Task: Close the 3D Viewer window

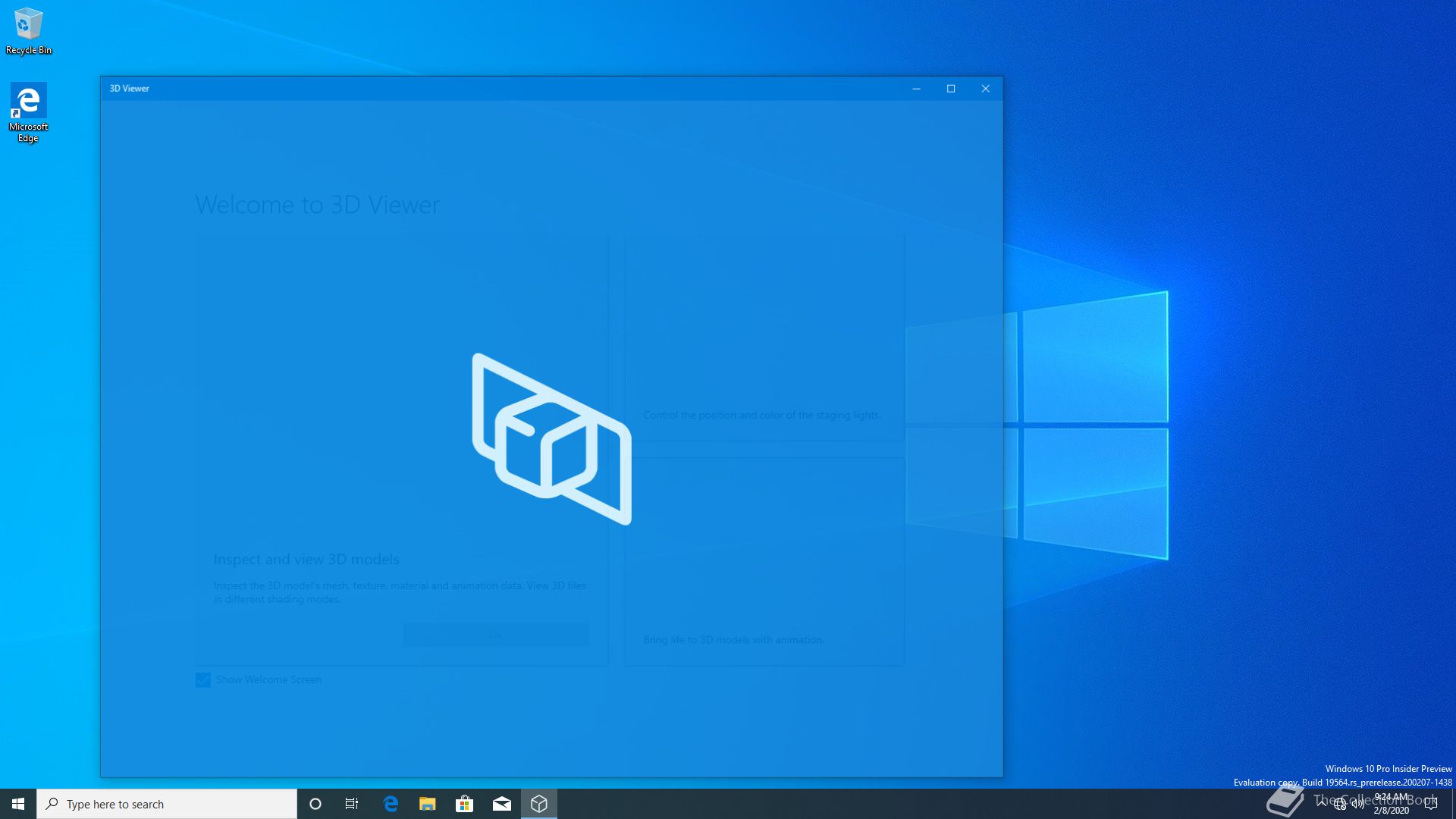Action: point(986,89)
